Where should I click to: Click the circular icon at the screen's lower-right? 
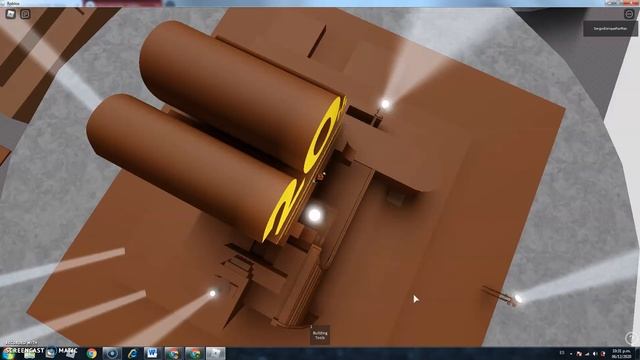pyautogui.click(x=631, y=338)
